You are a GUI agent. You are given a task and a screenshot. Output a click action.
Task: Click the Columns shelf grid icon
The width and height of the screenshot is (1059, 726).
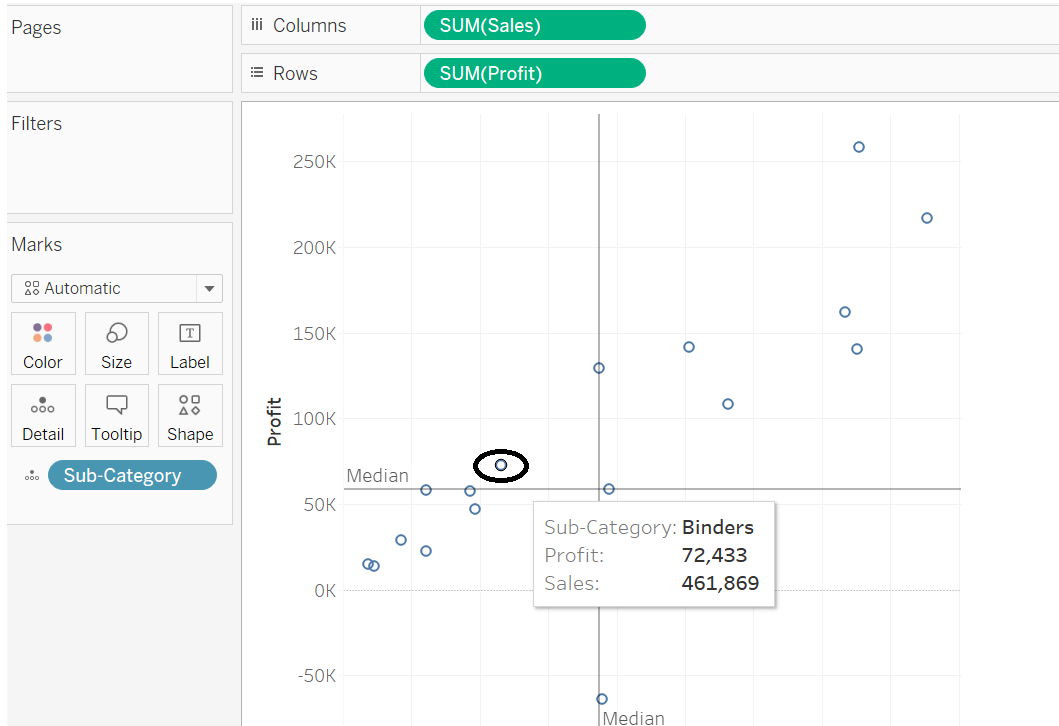(x=256, y=24)
